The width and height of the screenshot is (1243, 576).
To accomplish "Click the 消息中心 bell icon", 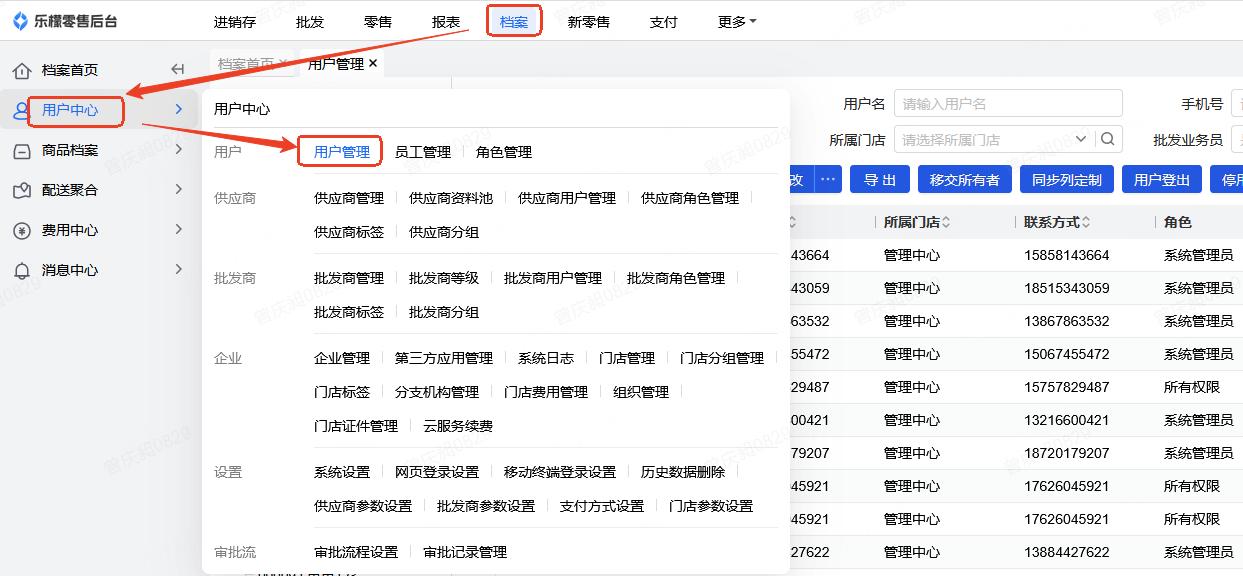I will (x=22, y=270).
